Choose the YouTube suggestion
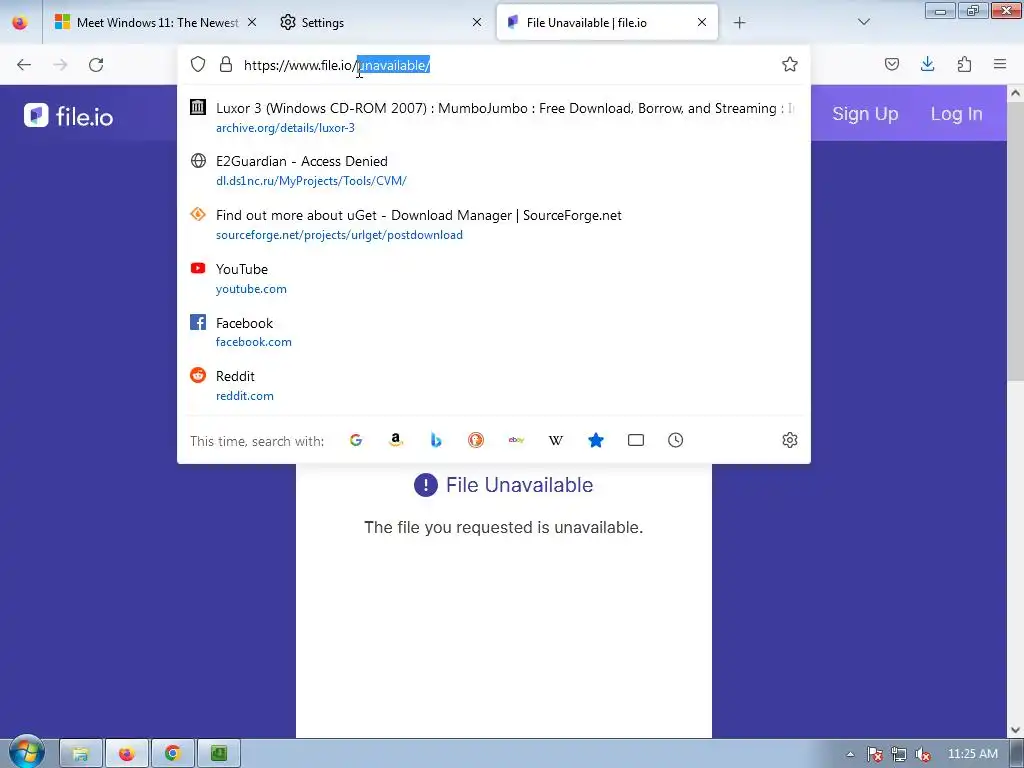Screen dimensions: 1024x768 click(493, 278)
